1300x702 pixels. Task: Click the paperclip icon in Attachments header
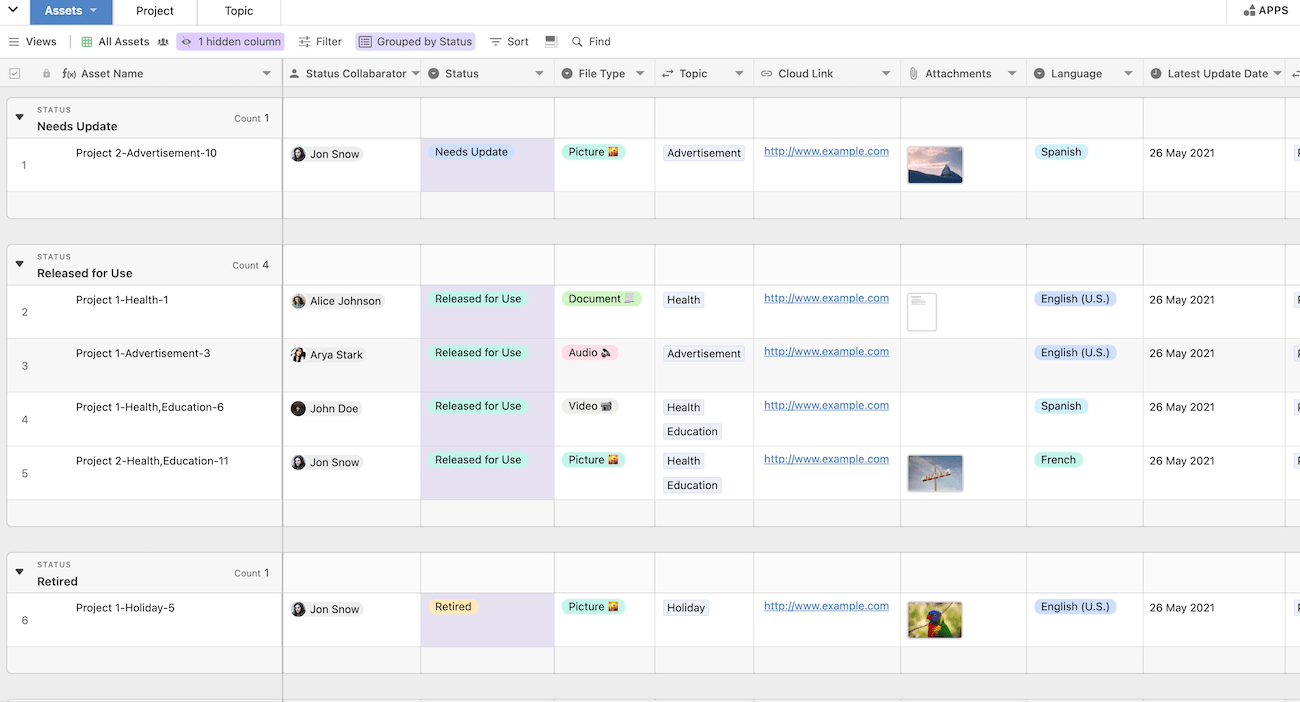913,74
